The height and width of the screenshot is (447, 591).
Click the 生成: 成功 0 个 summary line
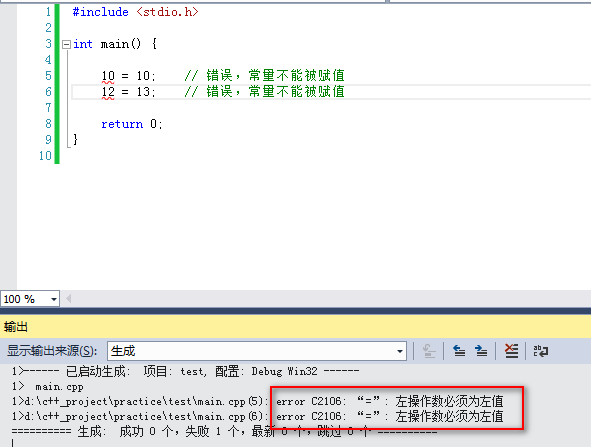(x=225, y=431)
